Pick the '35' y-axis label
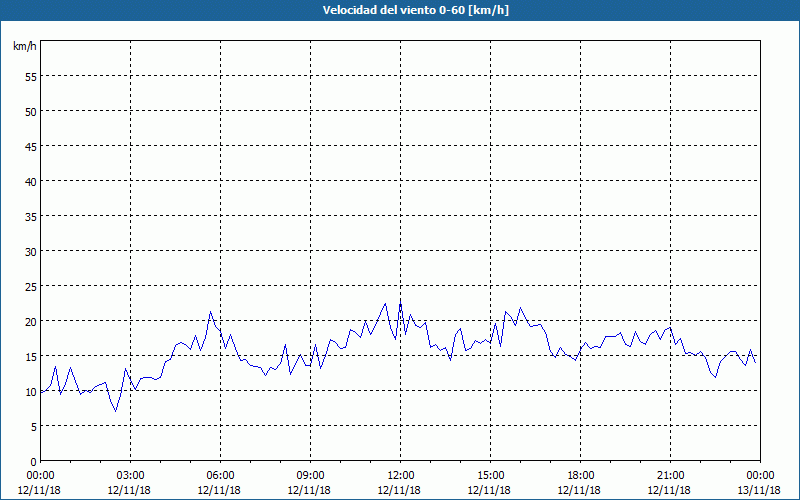The width and height of the screenshot is (800, 500). (31, 216)
